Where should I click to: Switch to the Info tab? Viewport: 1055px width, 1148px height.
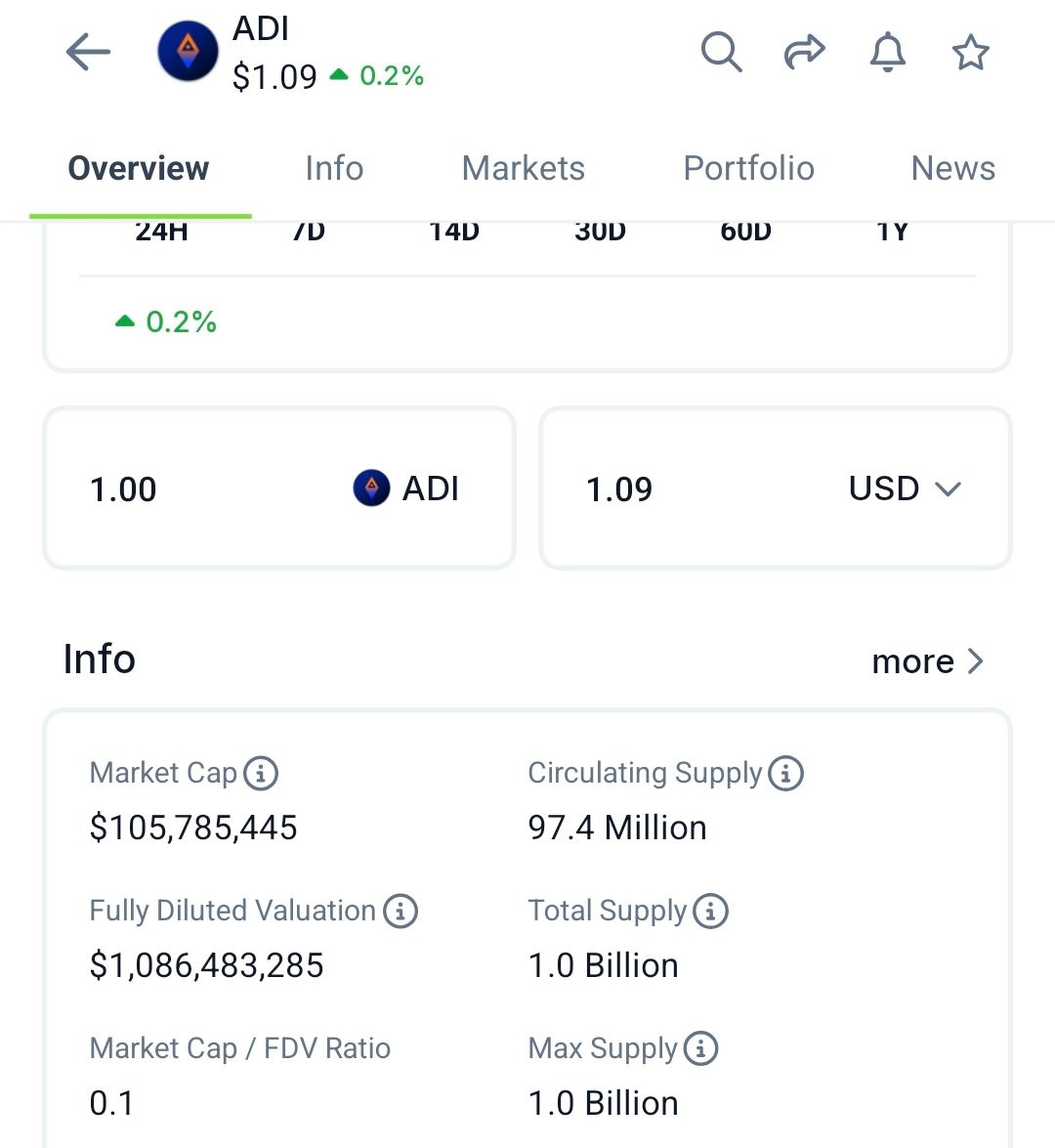[335, 168]
